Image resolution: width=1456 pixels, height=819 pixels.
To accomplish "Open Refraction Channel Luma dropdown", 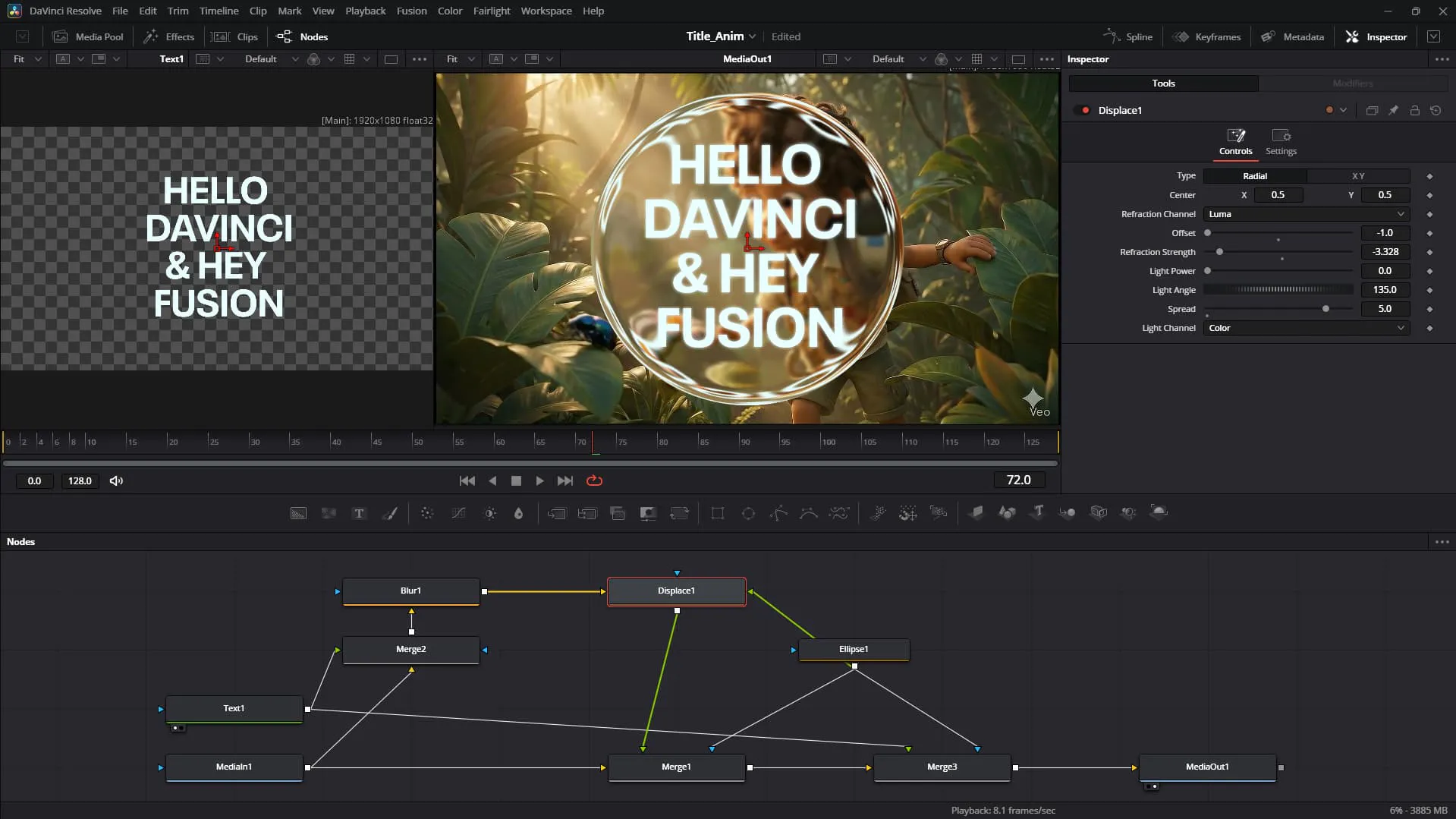I will (x=1306, y=214).
